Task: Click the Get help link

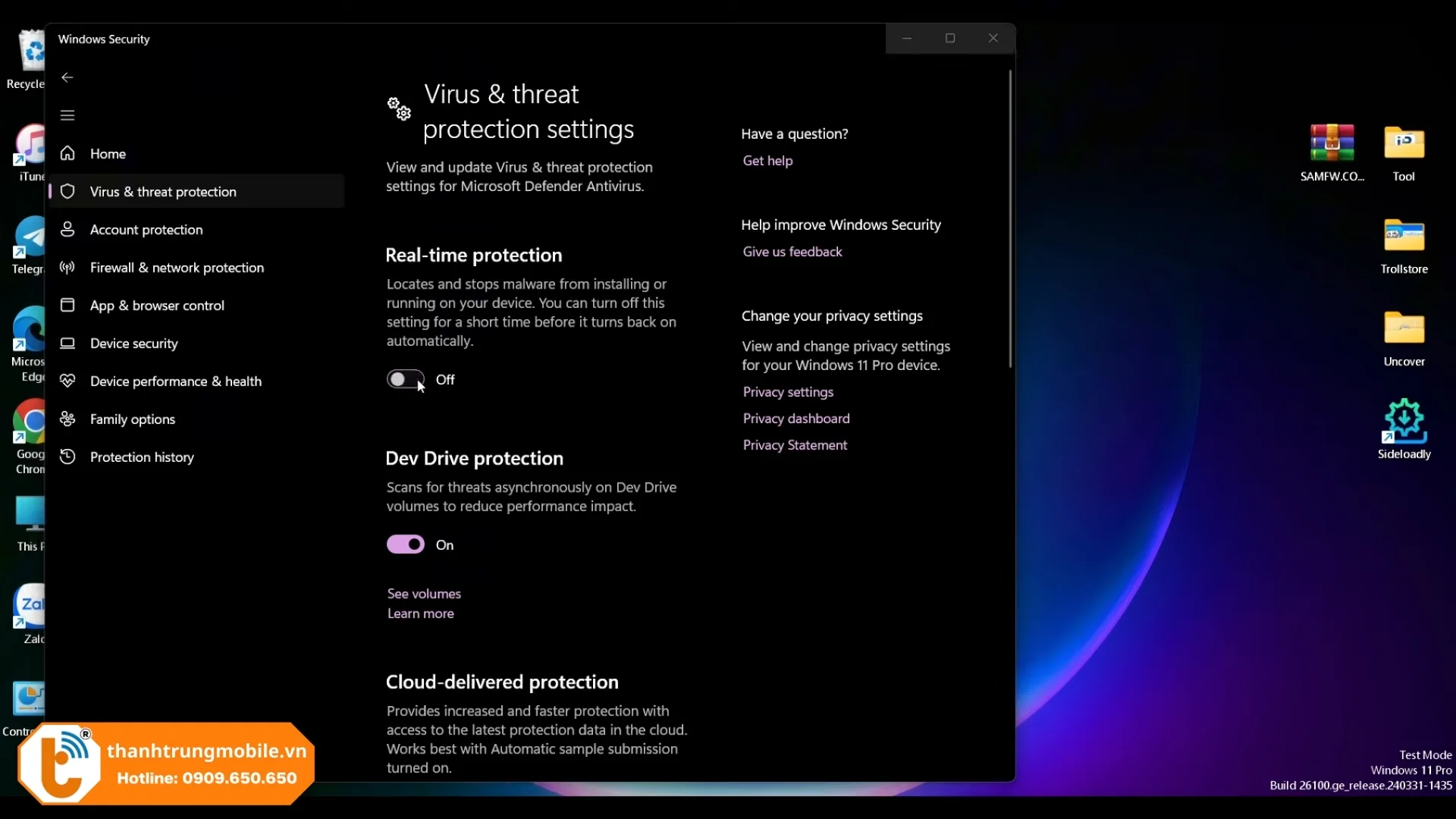Action: click(767, 161)
